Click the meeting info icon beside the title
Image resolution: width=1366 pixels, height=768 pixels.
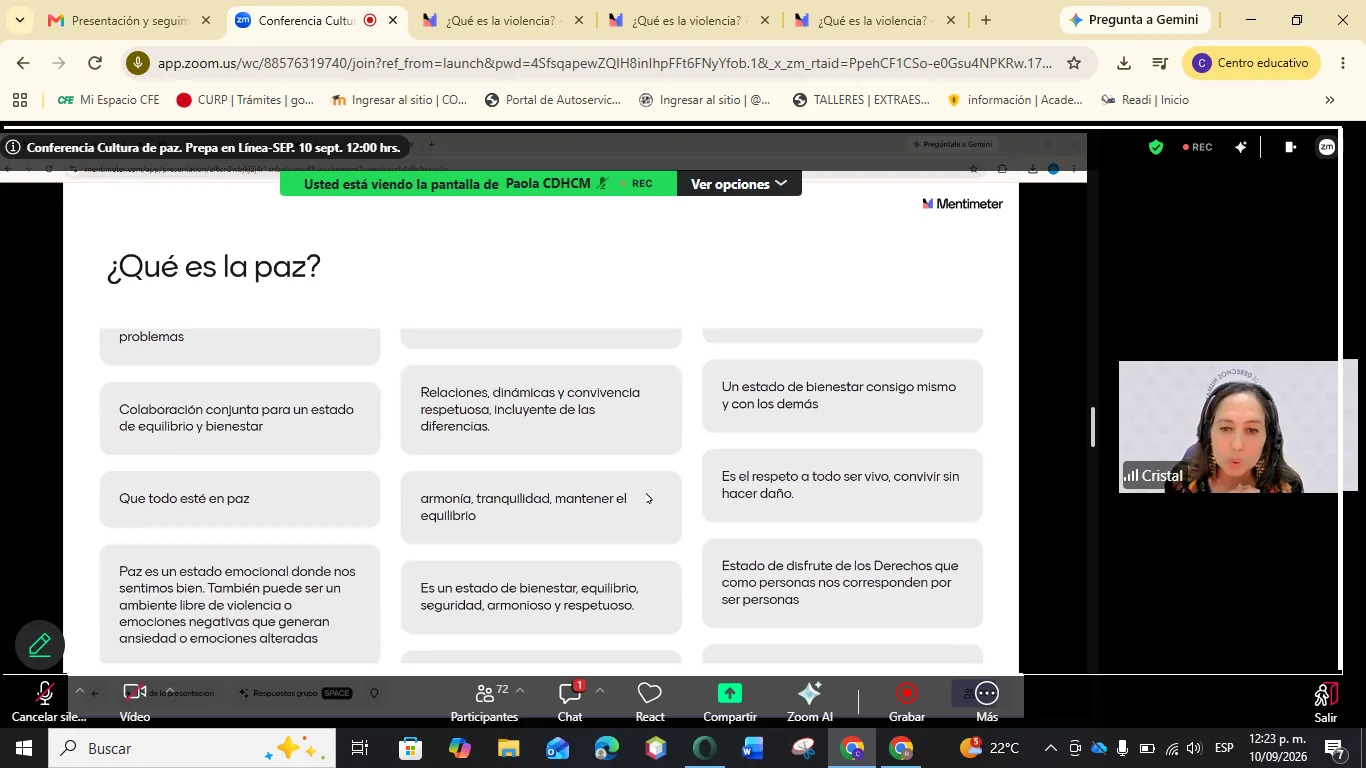click(x=13, y=147)
